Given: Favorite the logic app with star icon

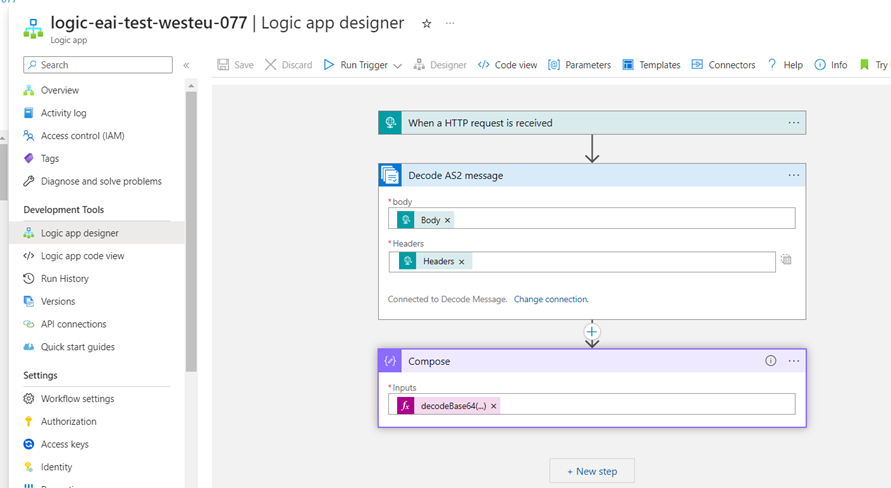Looking at the screenshot, I should 426,23.
